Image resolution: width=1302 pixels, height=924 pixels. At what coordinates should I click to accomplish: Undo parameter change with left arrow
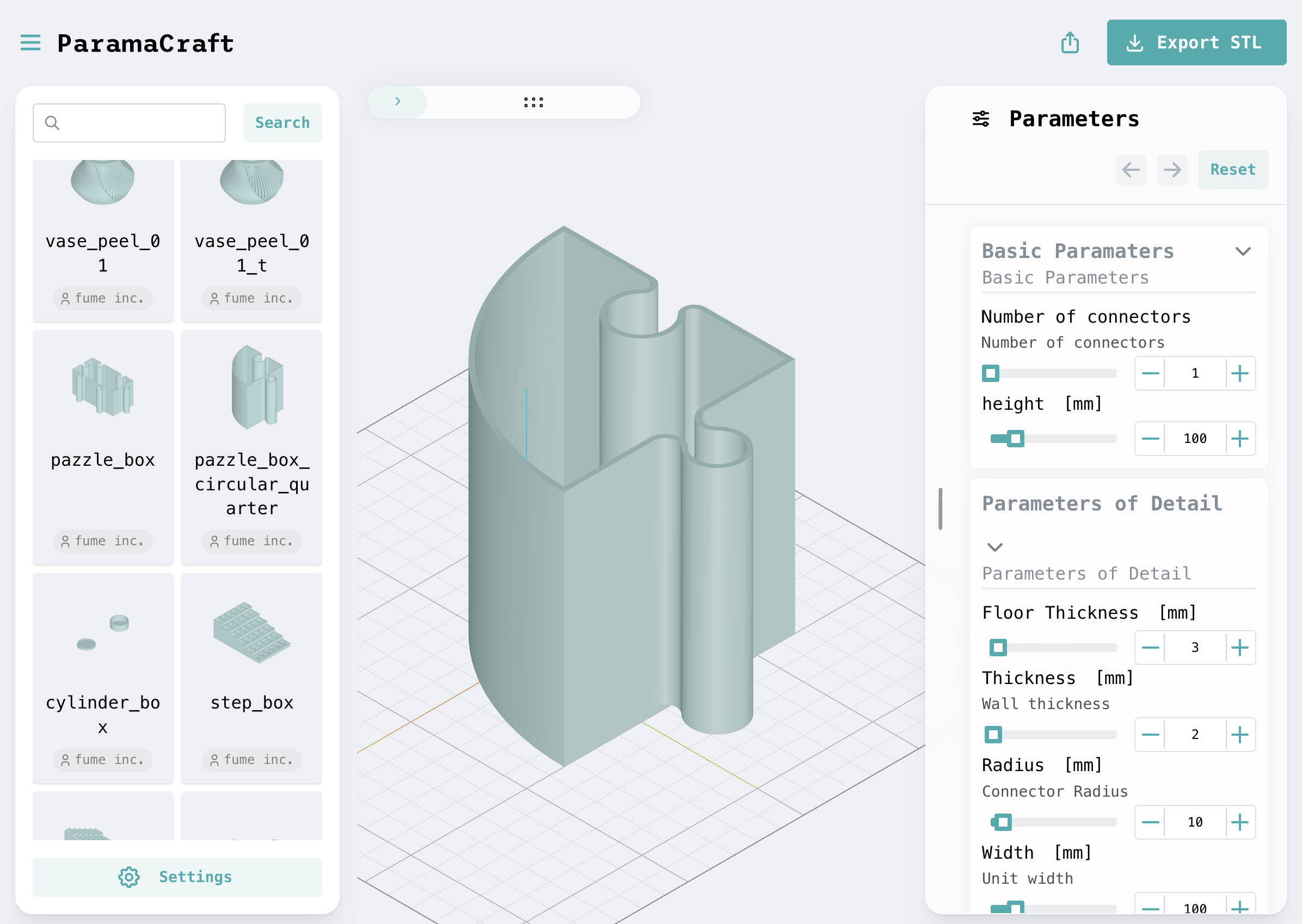[x=1131, y=170]
